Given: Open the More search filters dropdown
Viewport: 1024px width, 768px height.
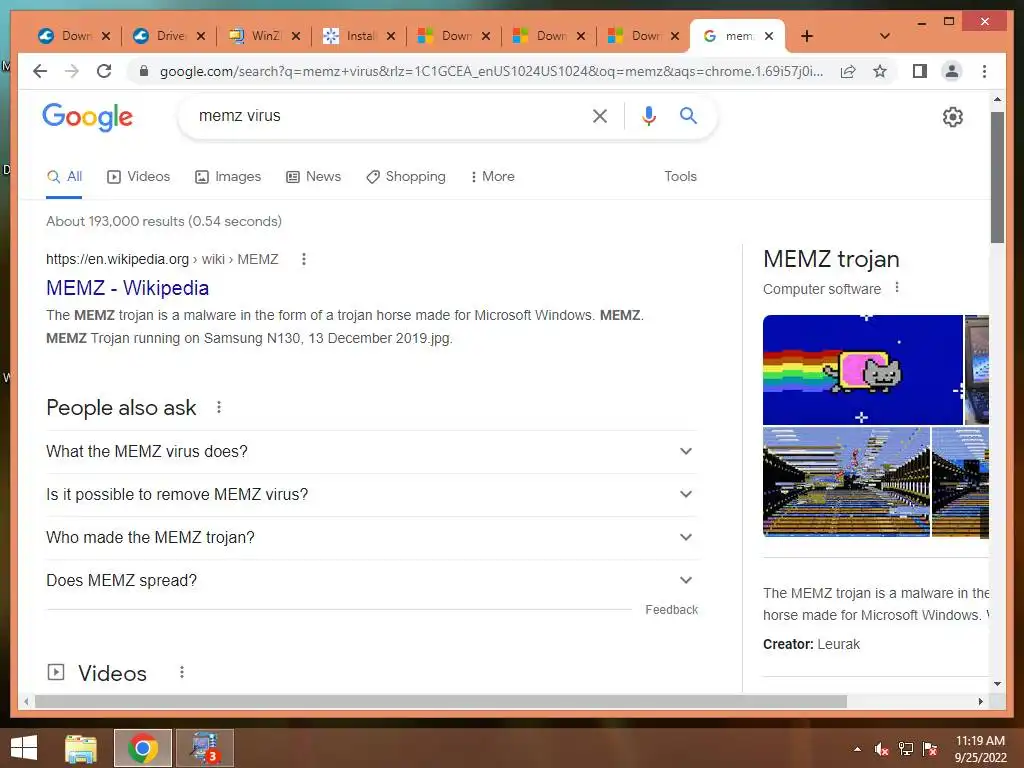Looking at the screenshot, I should click(x=492, y=176).
